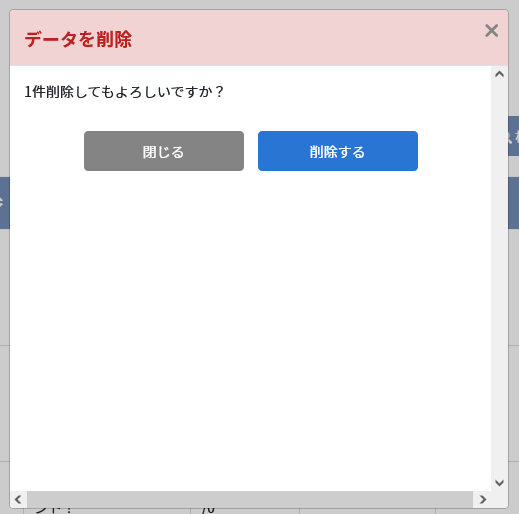Click the red データを削除 title text
Viewport: 519px width, 514px height.
click(x=78, y=39)
